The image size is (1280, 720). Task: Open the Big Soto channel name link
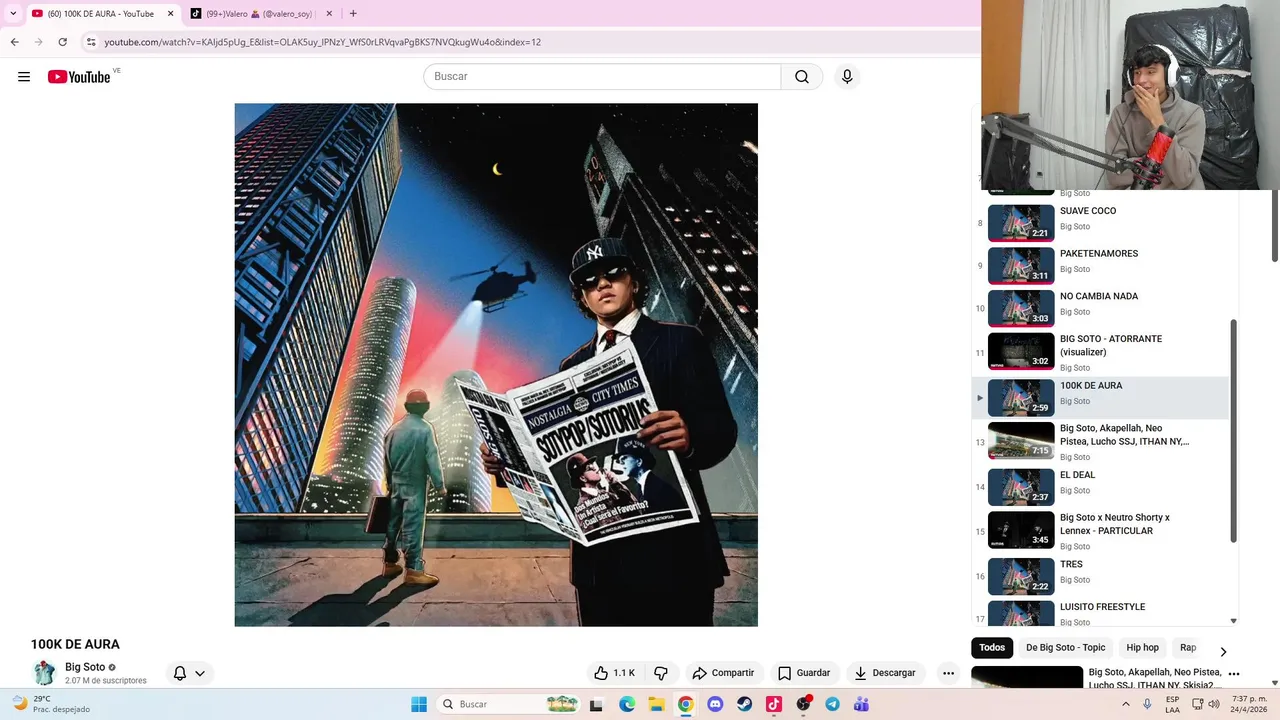pyautogui.click(x=85, y=667)
